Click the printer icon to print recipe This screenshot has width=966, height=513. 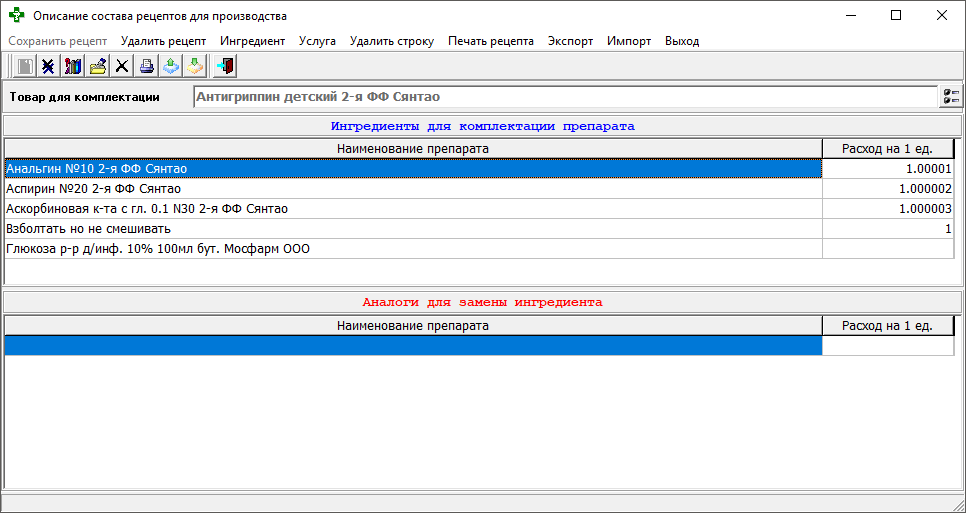(x=146, y=65)
